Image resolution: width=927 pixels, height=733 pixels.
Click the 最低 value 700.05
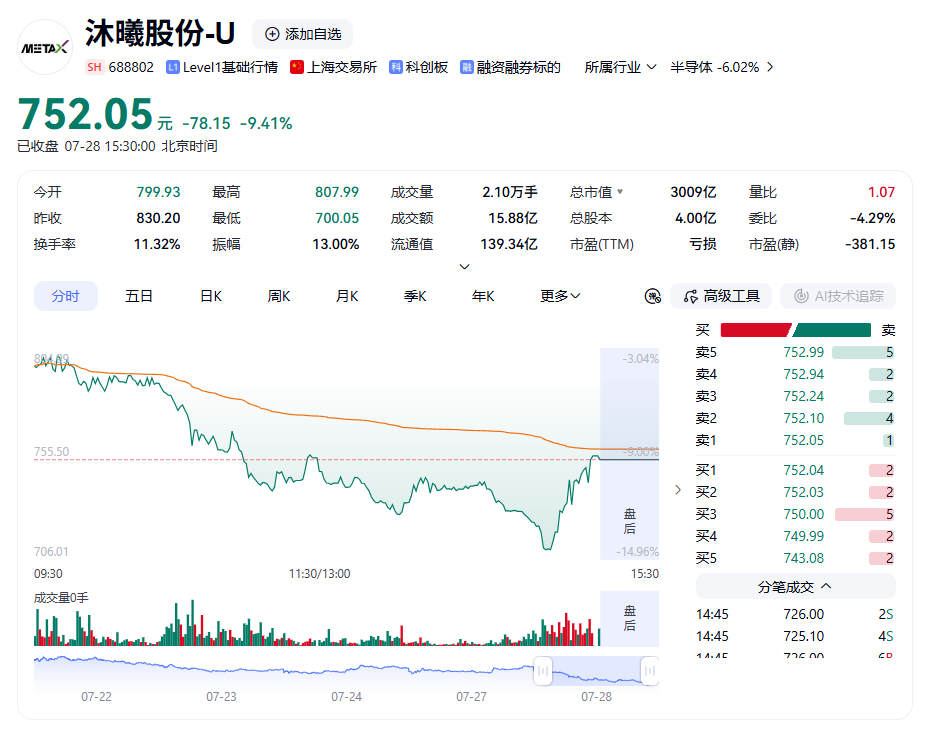pos(337,218)
